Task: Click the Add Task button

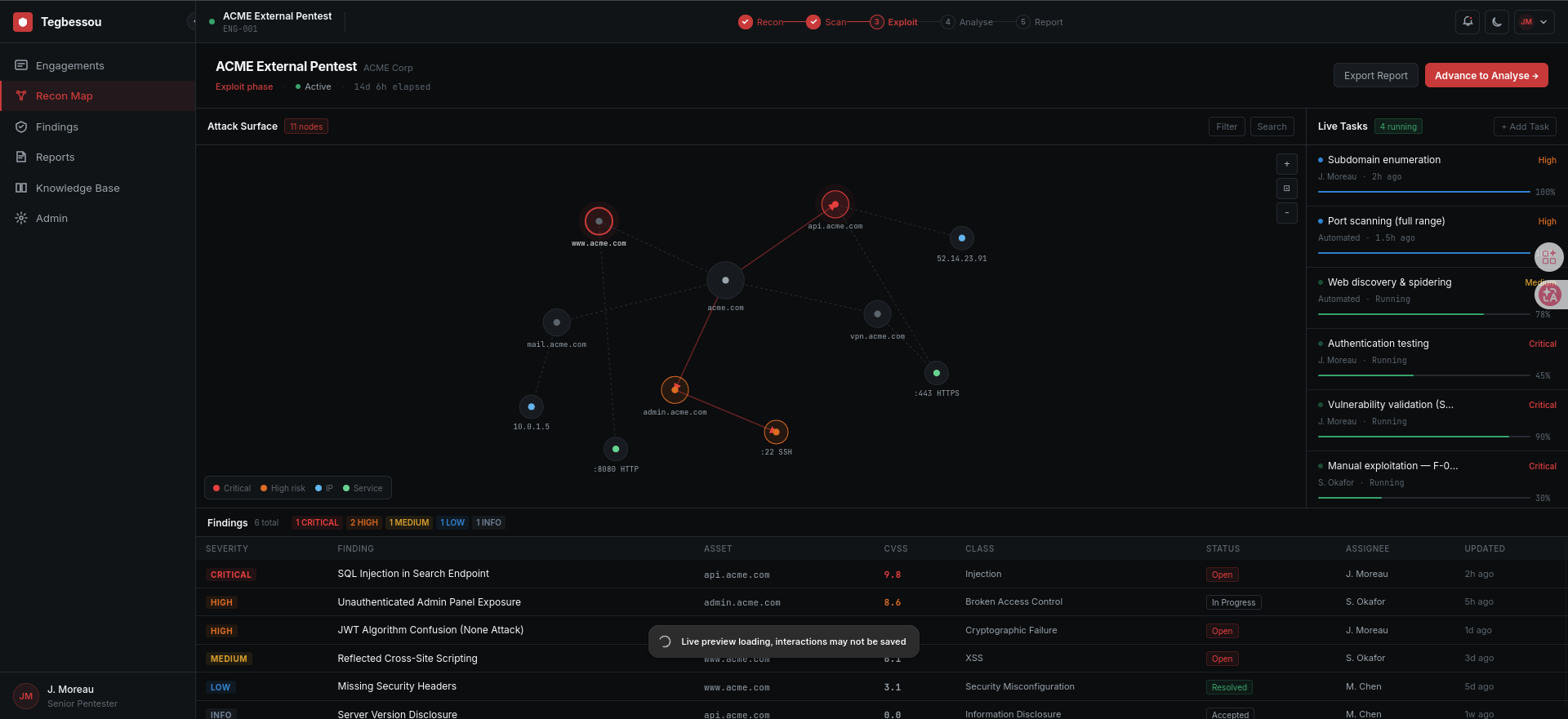Action: click(1525, 126)
